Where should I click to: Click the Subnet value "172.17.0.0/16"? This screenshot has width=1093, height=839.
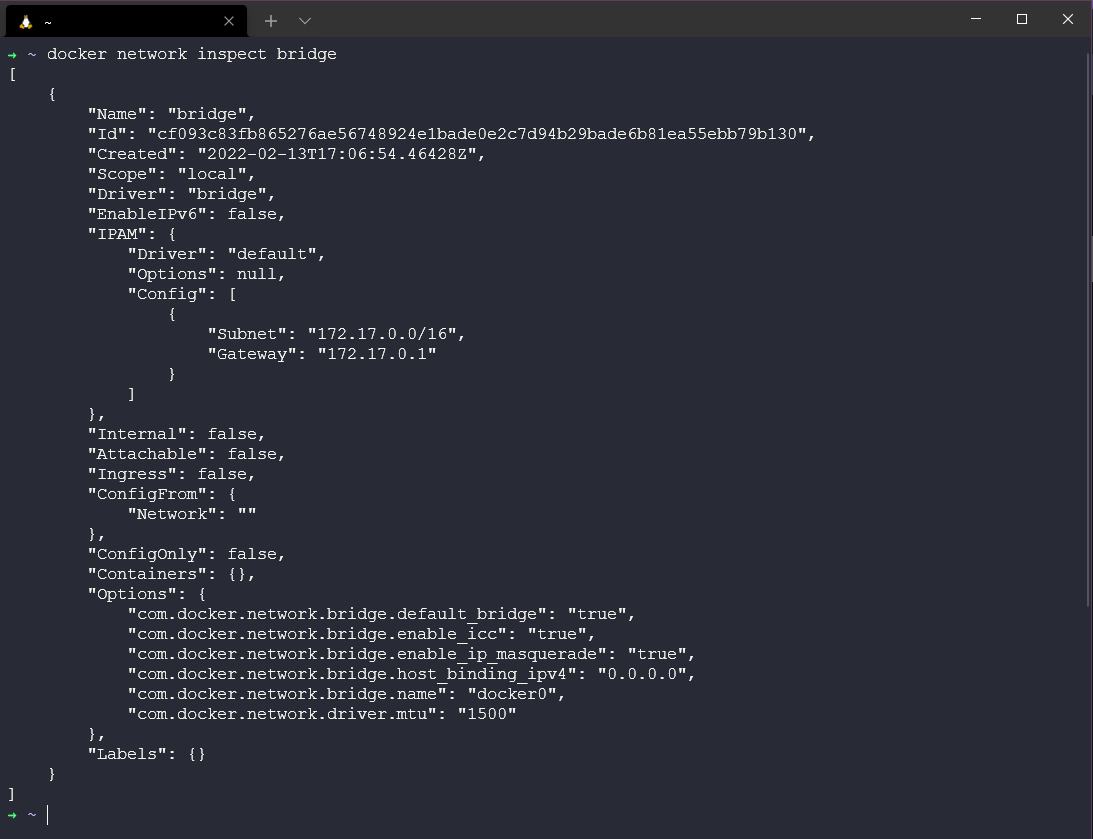click(386, 334)
